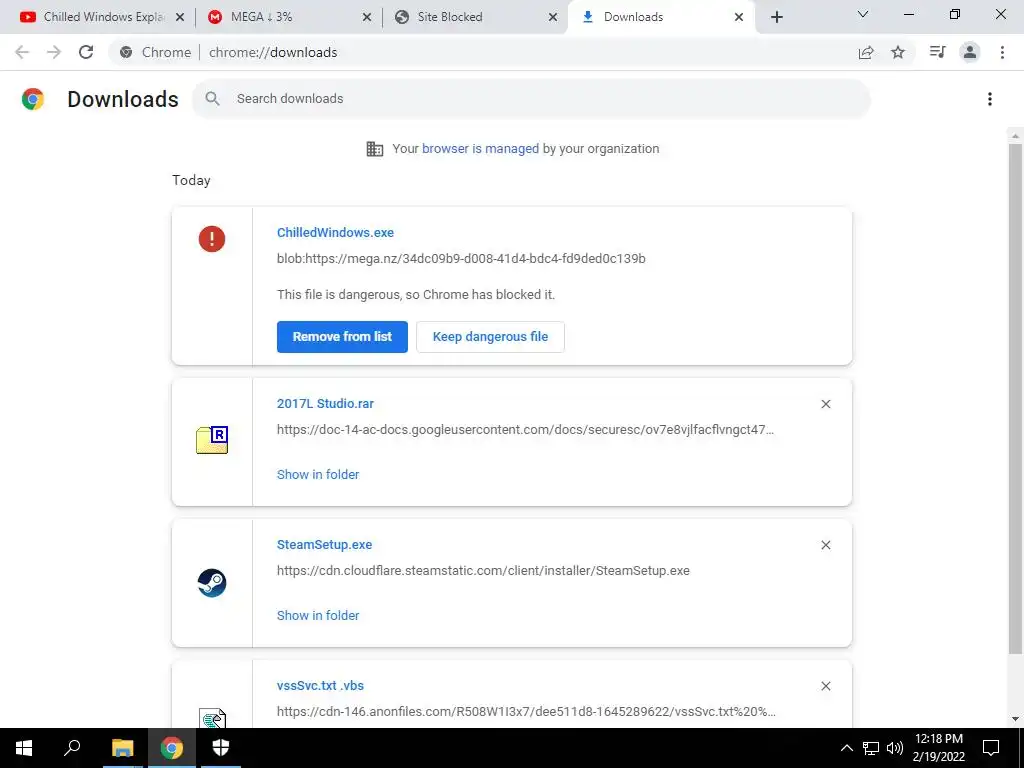Click the red danger warning icon

(x=212, y=238)
